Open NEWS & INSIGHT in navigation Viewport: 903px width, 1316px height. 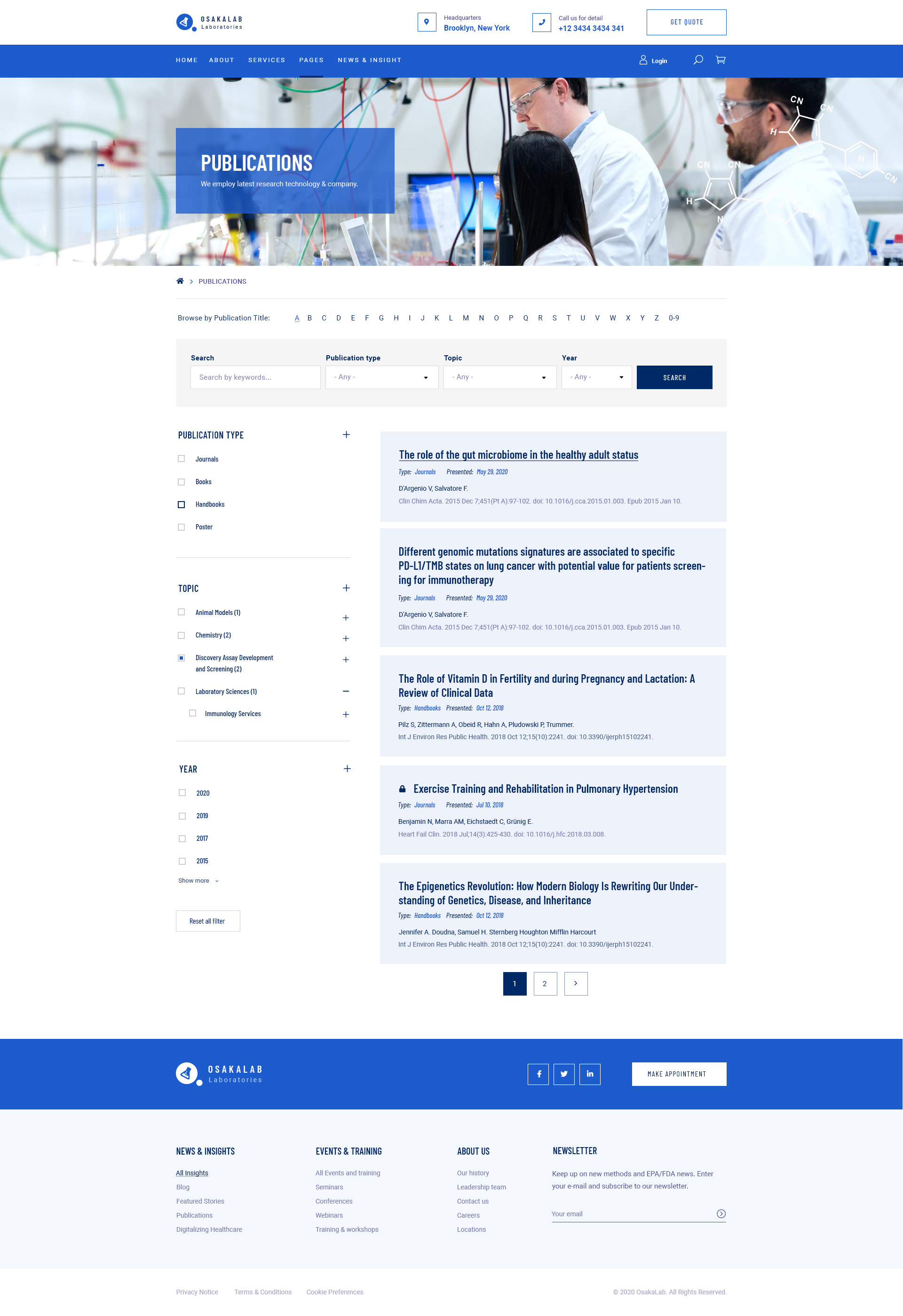click(369, 60)
